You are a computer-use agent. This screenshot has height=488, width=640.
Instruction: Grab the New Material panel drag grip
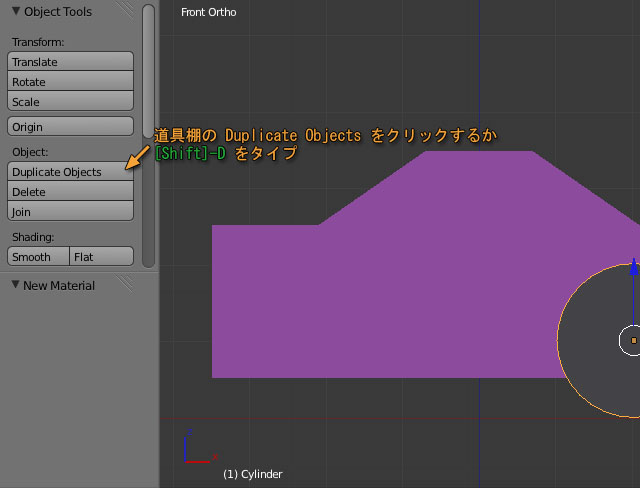pyautogui.click(x=126, y=285)
